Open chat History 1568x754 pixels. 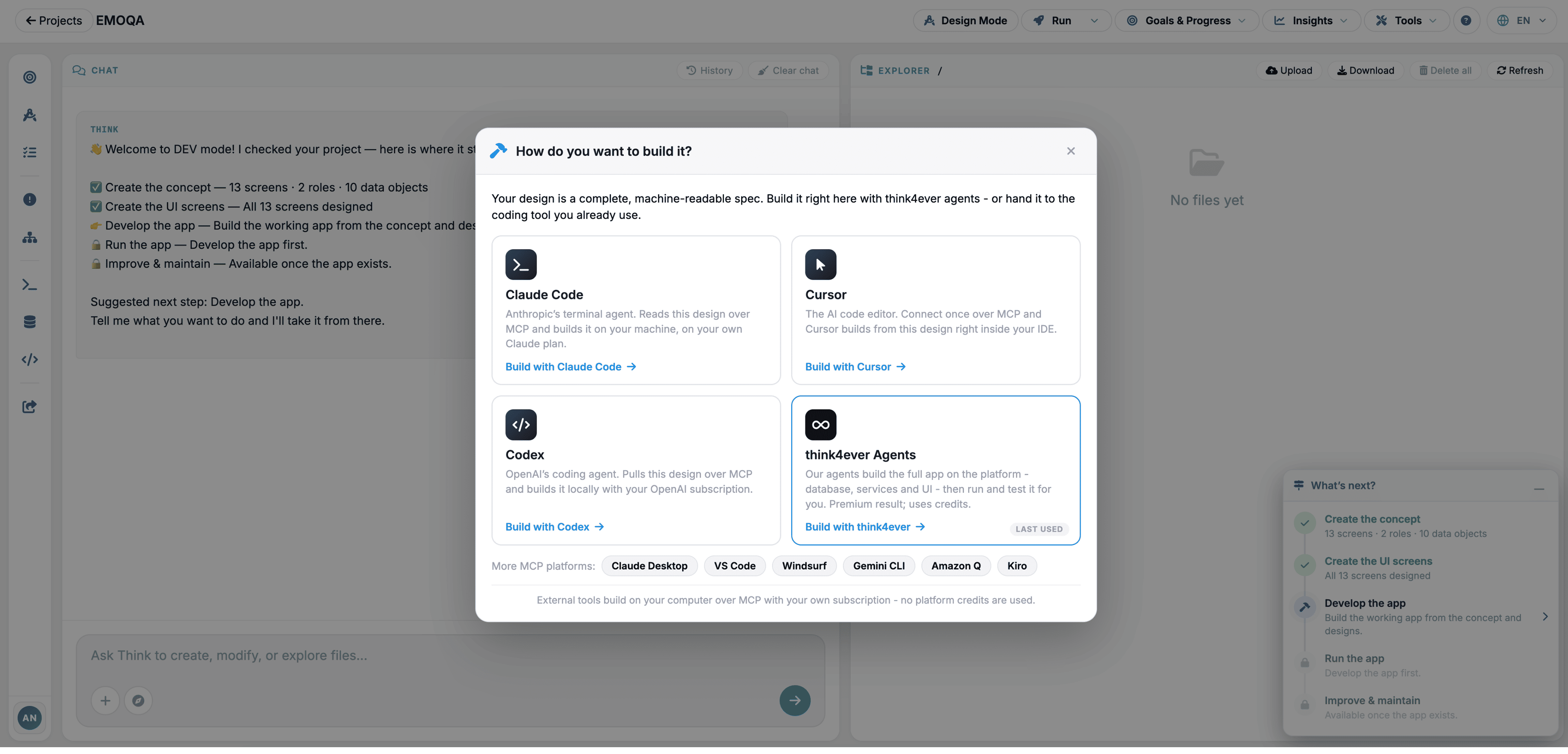709,71
